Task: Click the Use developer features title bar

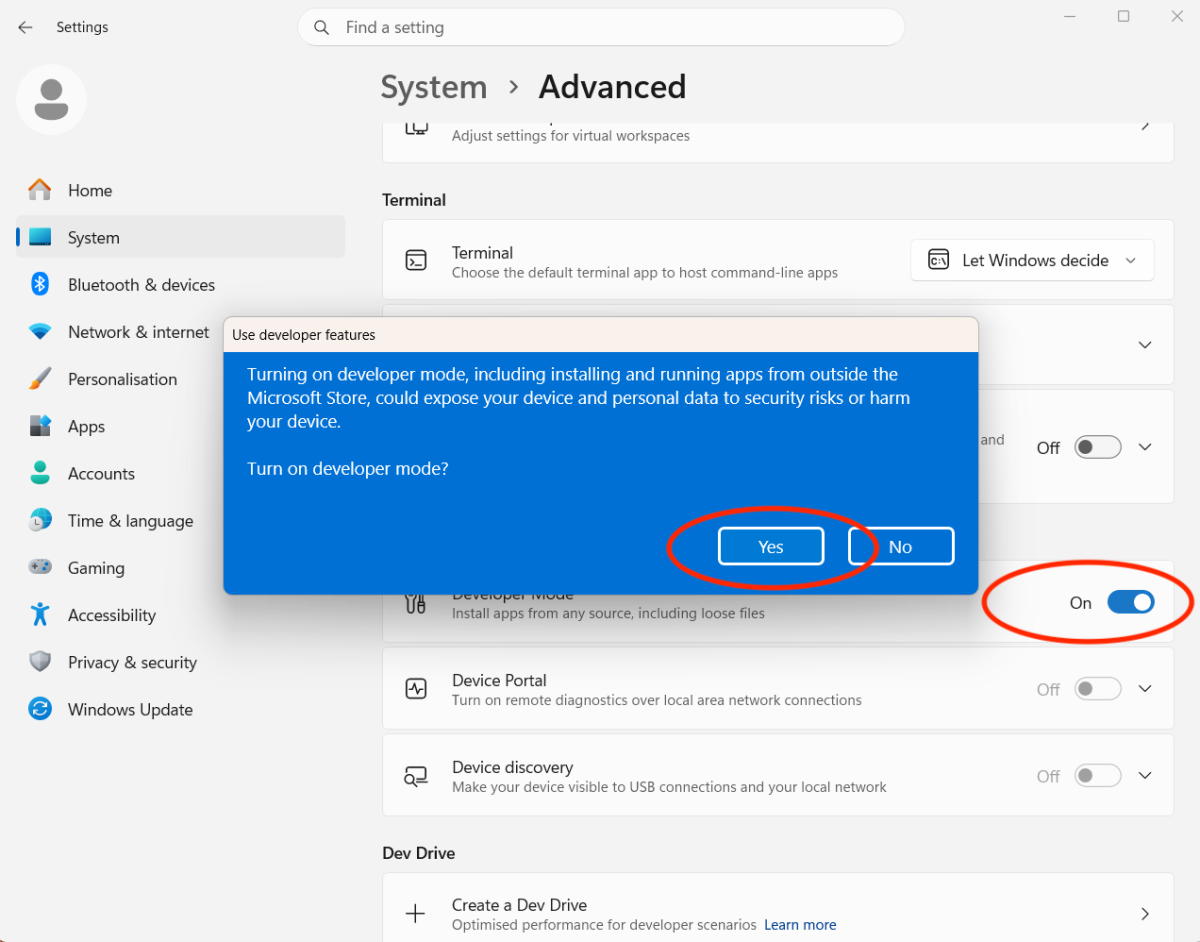Action: pyautogui.click(x=601, y=334)
